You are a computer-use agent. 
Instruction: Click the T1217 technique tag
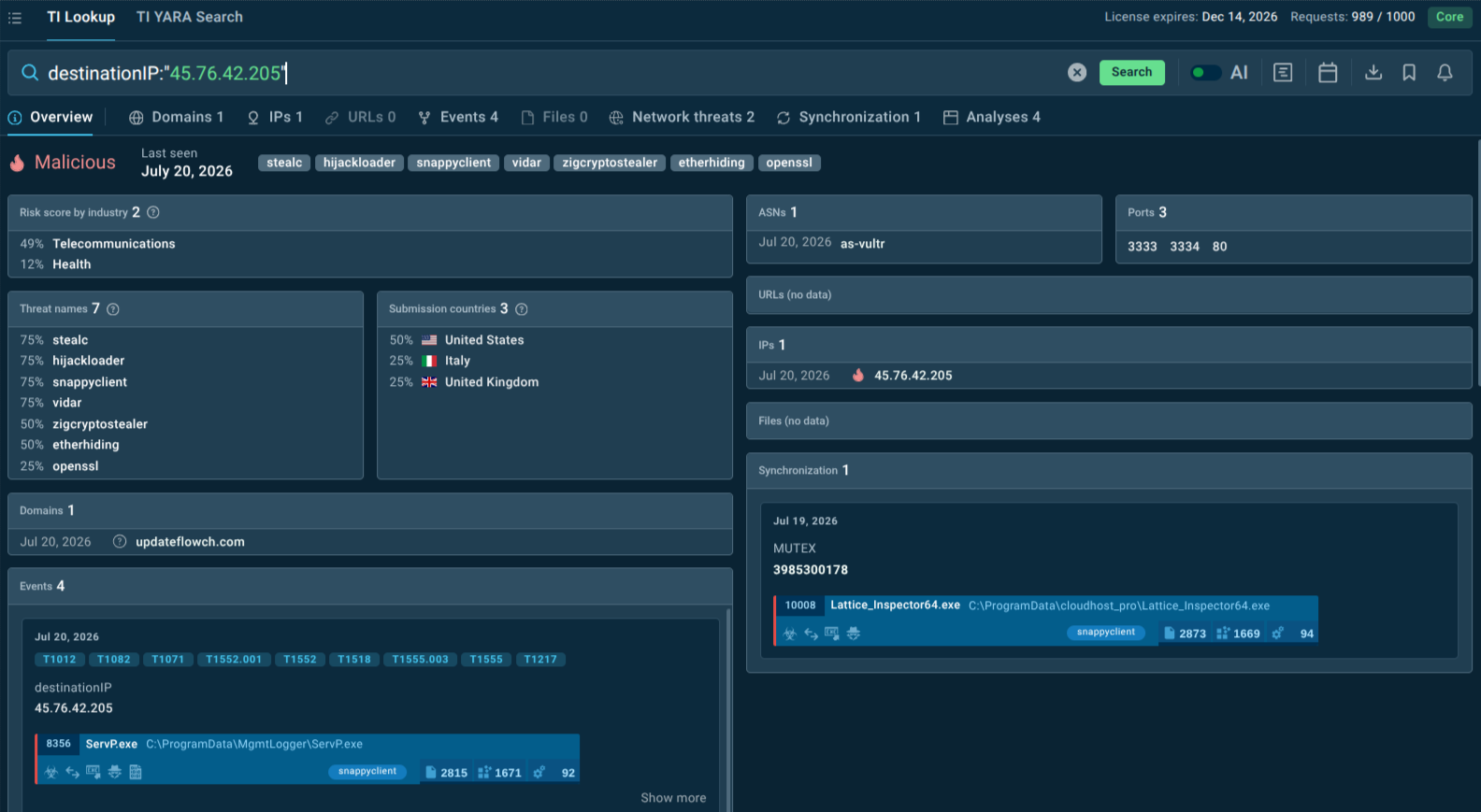click(540, 660)
